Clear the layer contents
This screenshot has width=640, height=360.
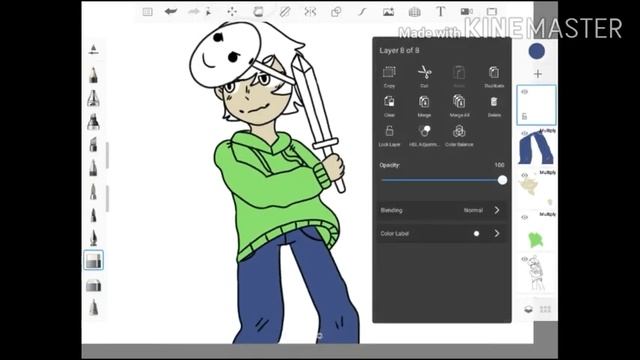coord(389,106)
